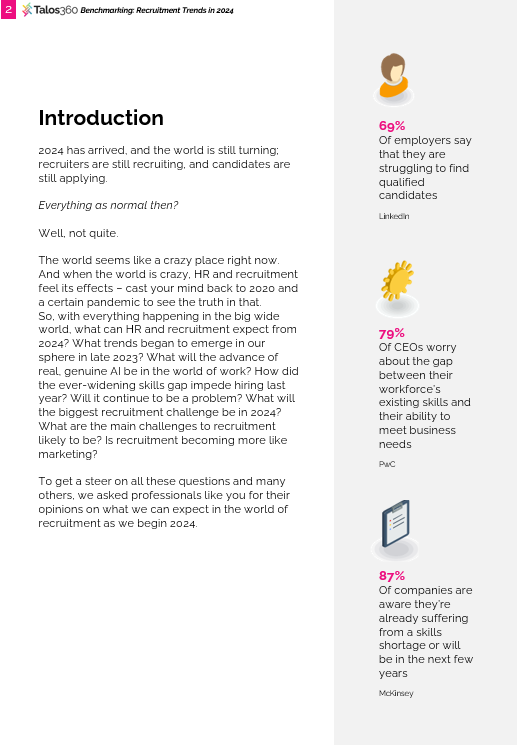This screenshot has width=517, height=745.
Task: Click the header title Benchmarking Recruitment Trends
Action: pyautogui.click(x=157, y=10)
